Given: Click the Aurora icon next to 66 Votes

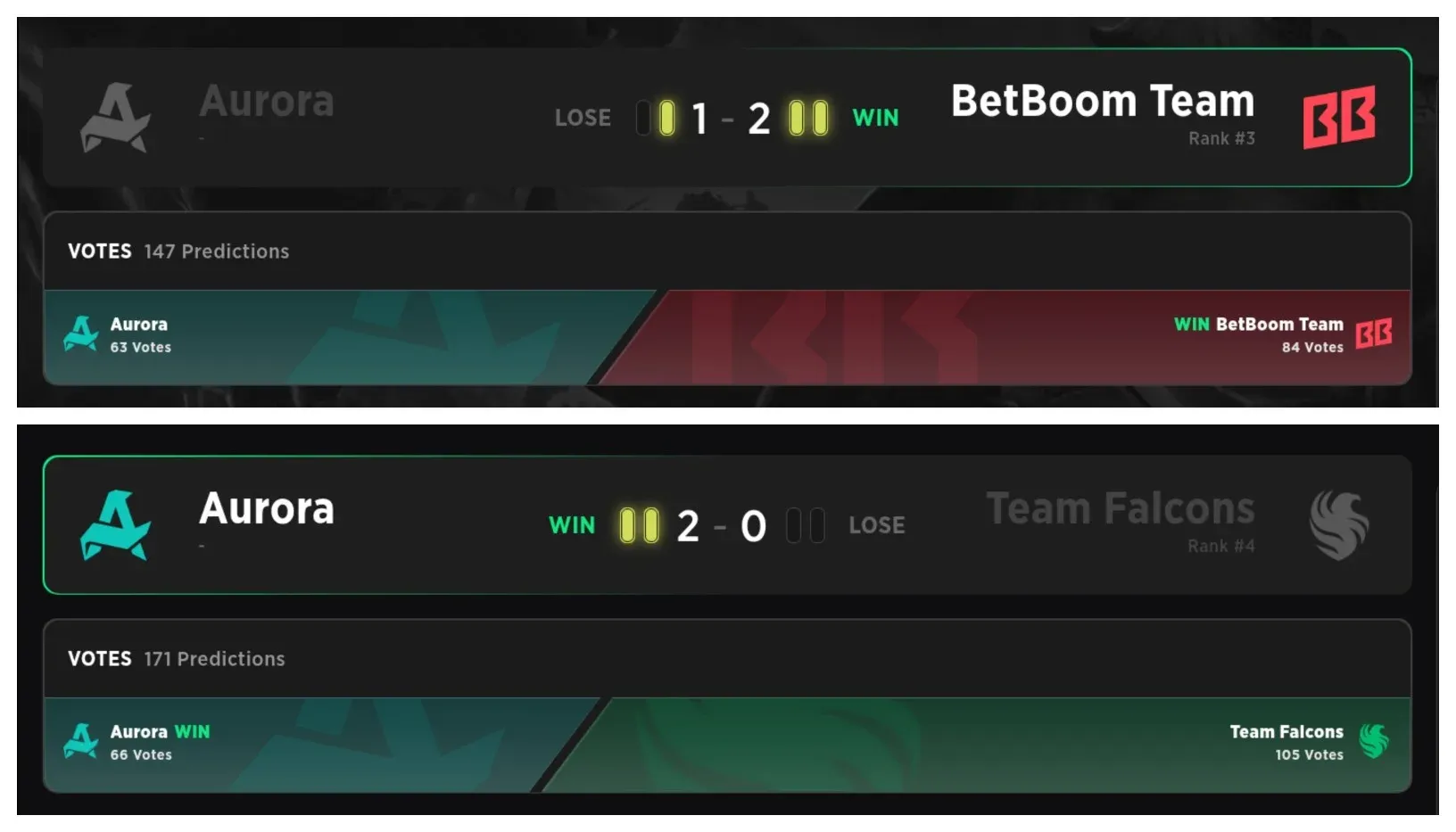Looking at the screenshot, I should 80,742.
